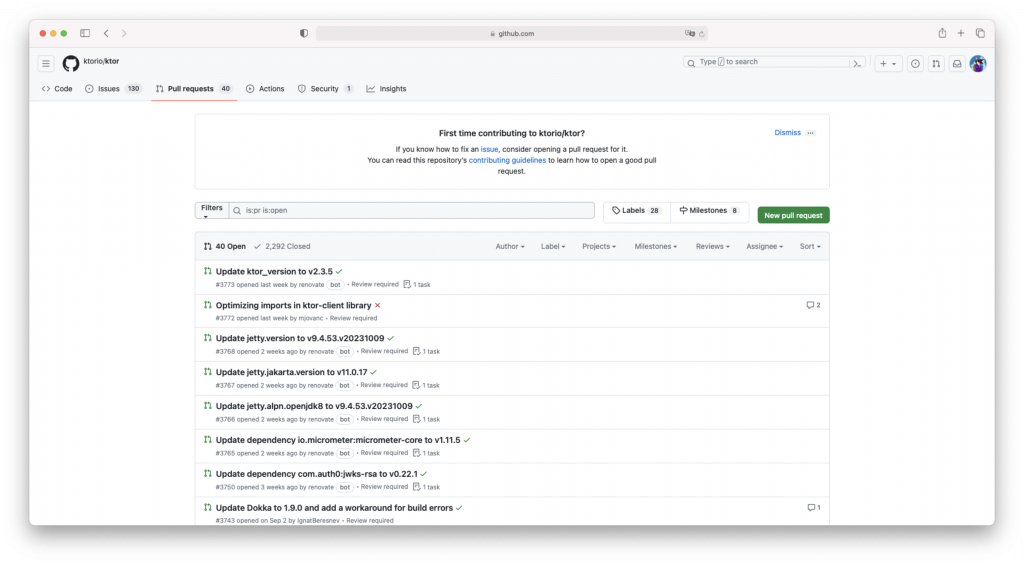
Task: Dismiss the first time contributing banner
Action: (787, 133)
